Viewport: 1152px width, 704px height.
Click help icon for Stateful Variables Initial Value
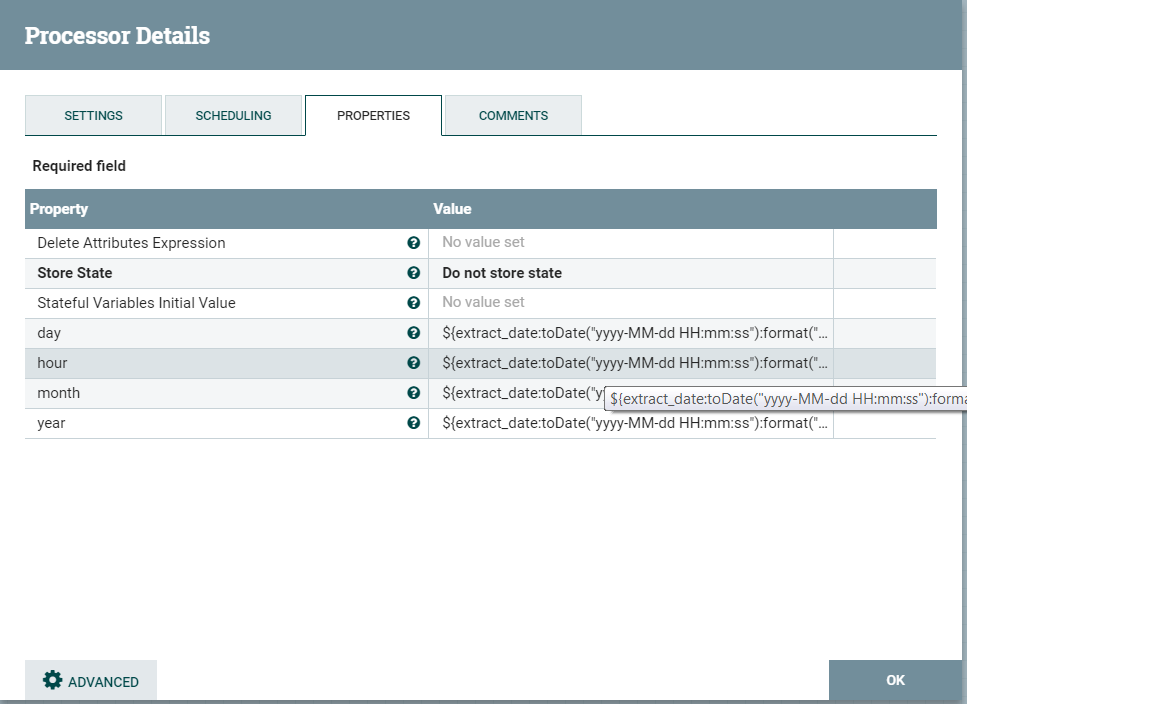click(x=413, y=303)
